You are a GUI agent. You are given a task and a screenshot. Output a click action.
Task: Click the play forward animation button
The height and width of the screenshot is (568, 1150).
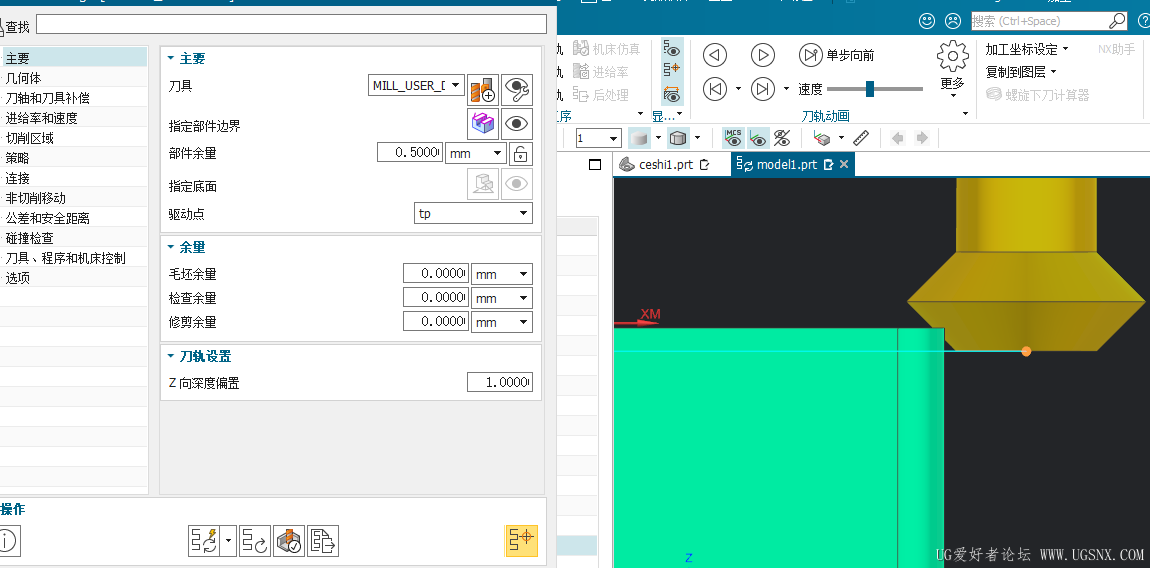(x=763, y=55)
